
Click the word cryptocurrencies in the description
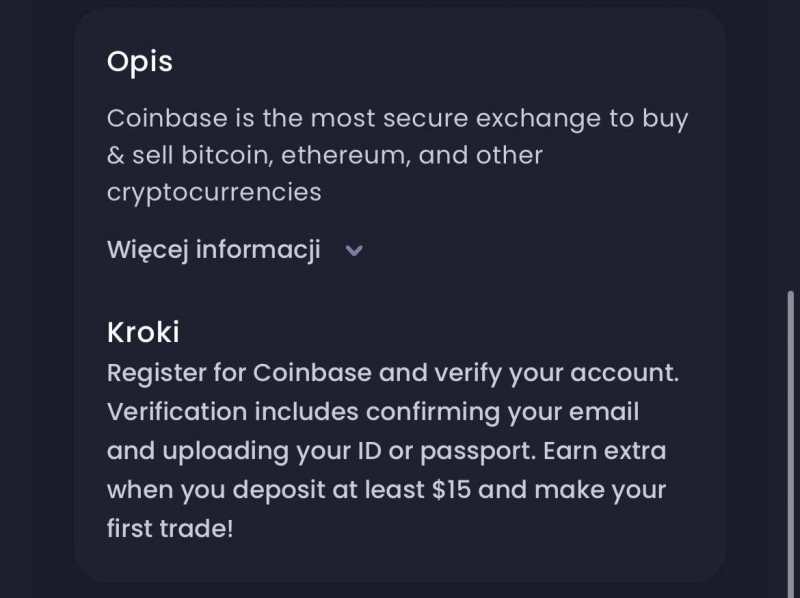[214, 191]
